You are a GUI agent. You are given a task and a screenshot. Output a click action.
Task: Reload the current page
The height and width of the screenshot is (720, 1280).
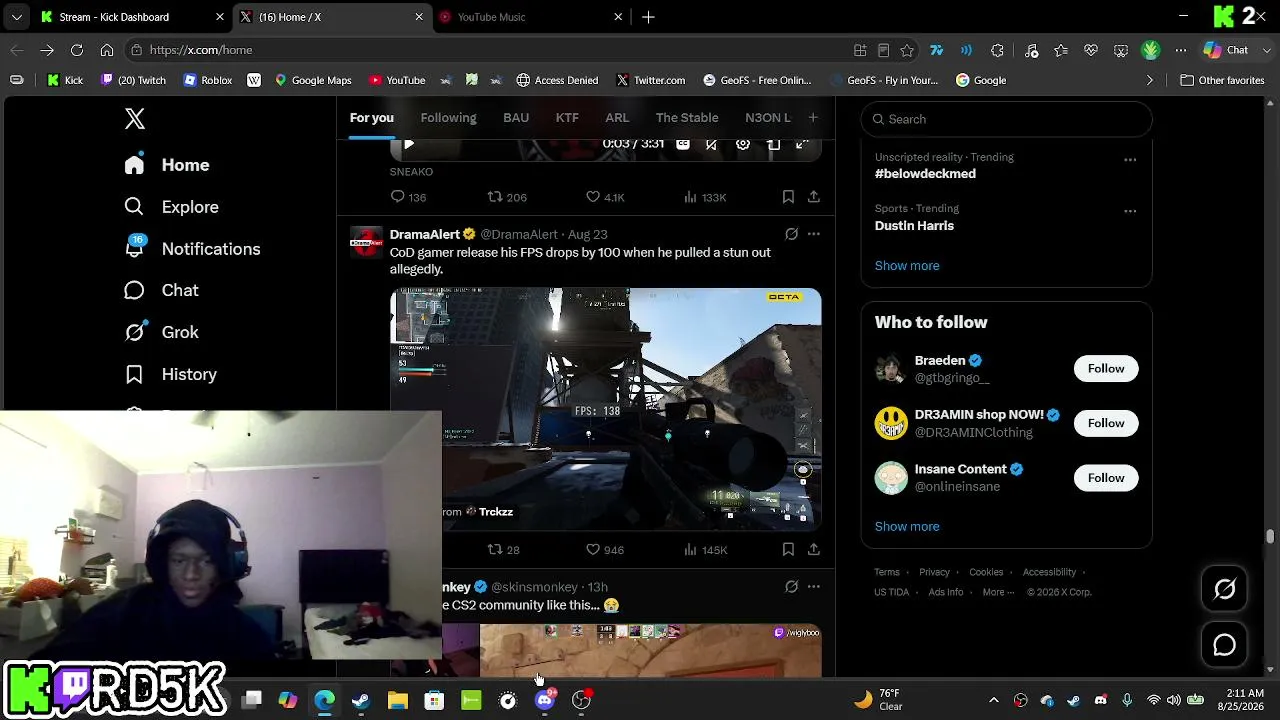(x=77, y=50)
